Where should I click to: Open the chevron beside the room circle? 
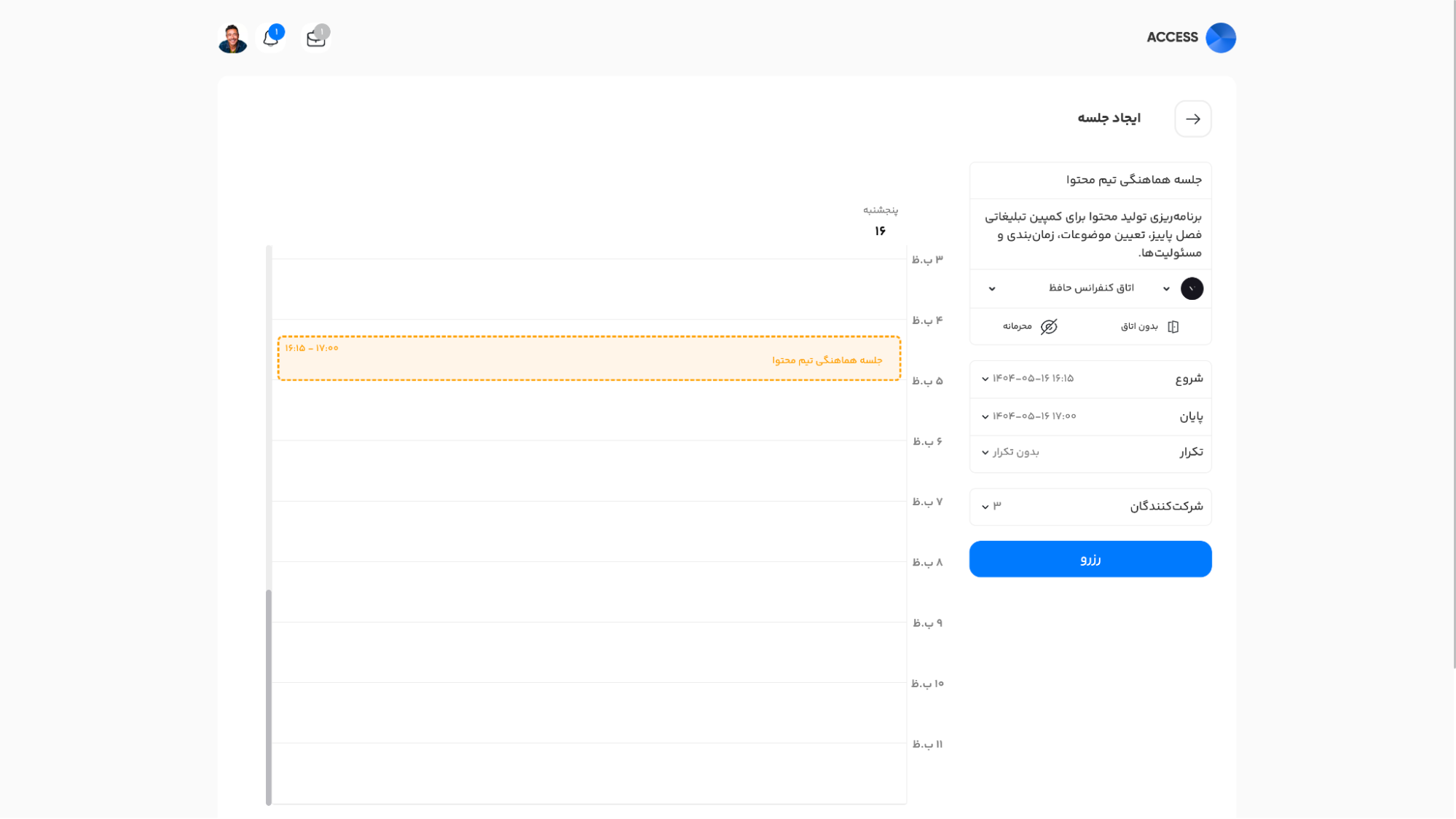[1166, 289]
